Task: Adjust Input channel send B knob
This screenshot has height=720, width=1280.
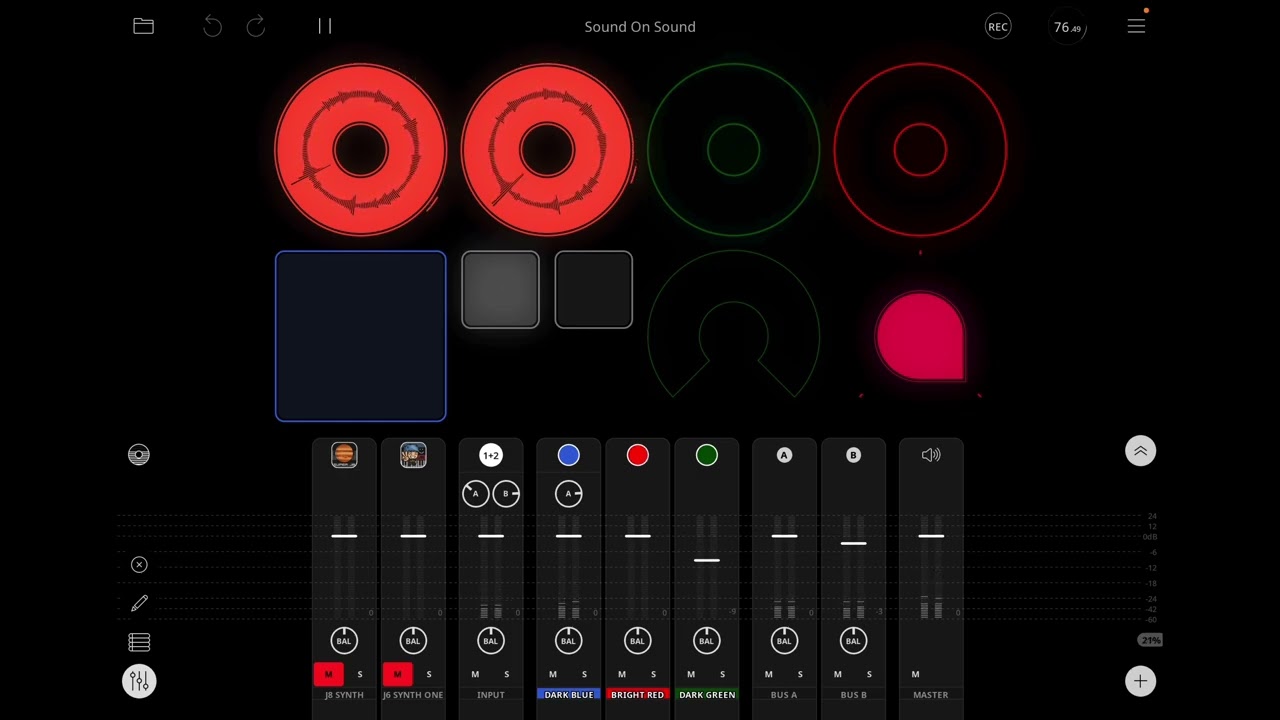Action: (506, 493)
